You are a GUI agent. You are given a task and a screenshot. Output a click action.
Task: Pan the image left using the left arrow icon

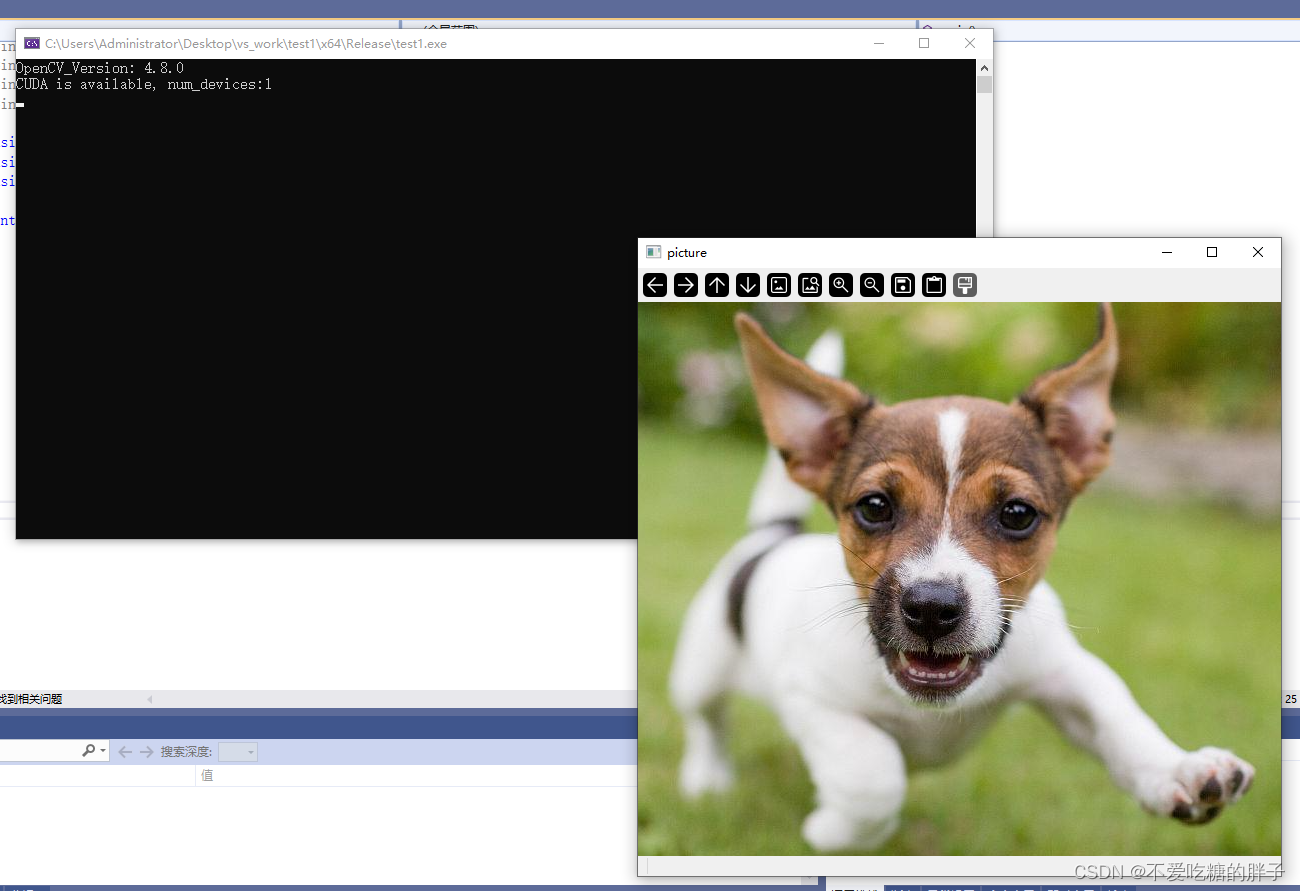(x=654, y=285)
